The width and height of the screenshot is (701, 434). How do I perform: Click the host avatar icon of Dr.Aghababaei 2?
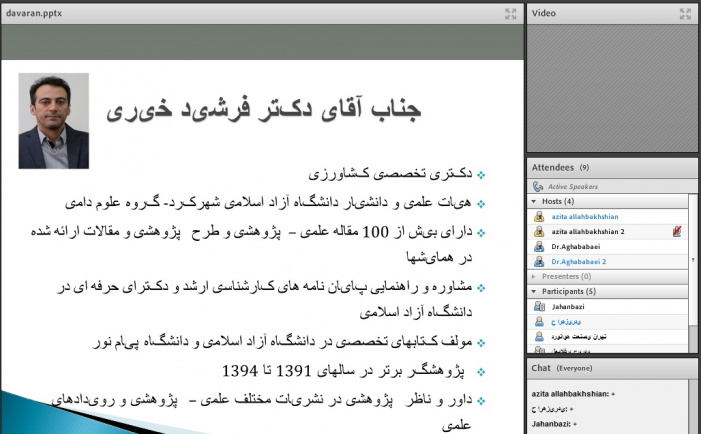click(x=539, y=261)
